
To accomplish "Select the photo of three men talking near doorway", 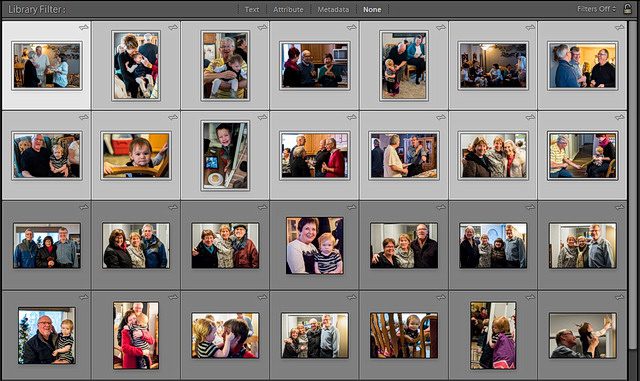I will pos(582,65).
